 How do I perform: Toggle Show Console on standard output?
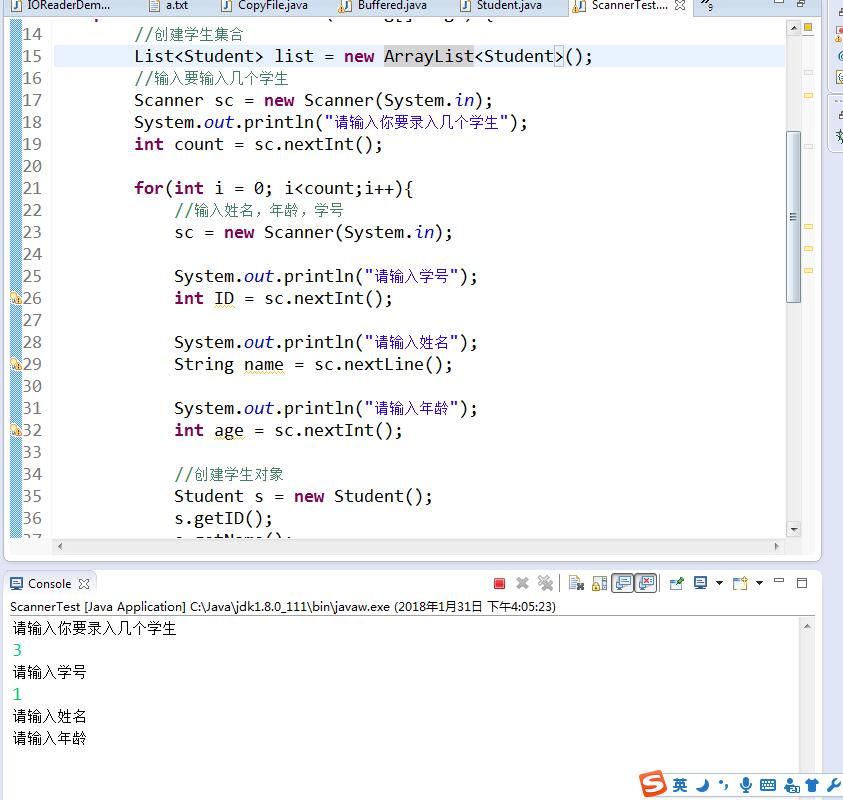(x=623, y=583)
